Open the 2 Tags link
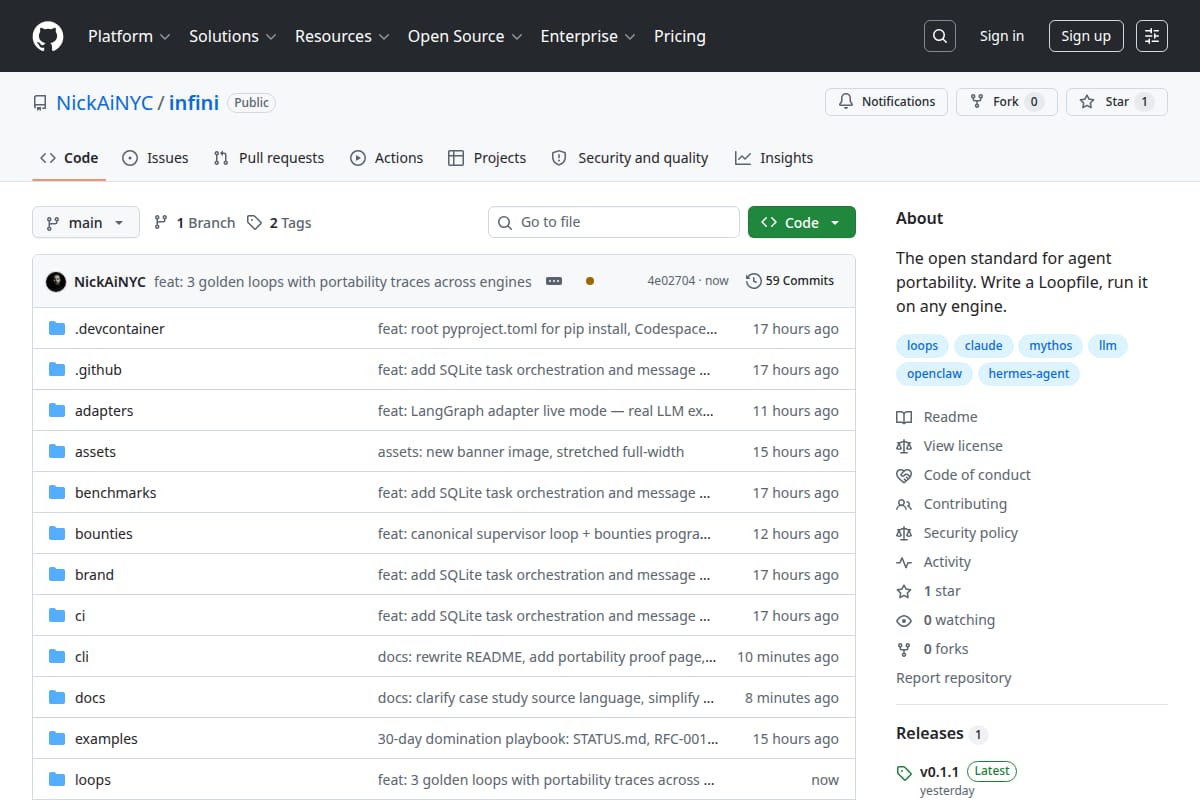This screenshot has height=800, width=1200. coord(279,223)
